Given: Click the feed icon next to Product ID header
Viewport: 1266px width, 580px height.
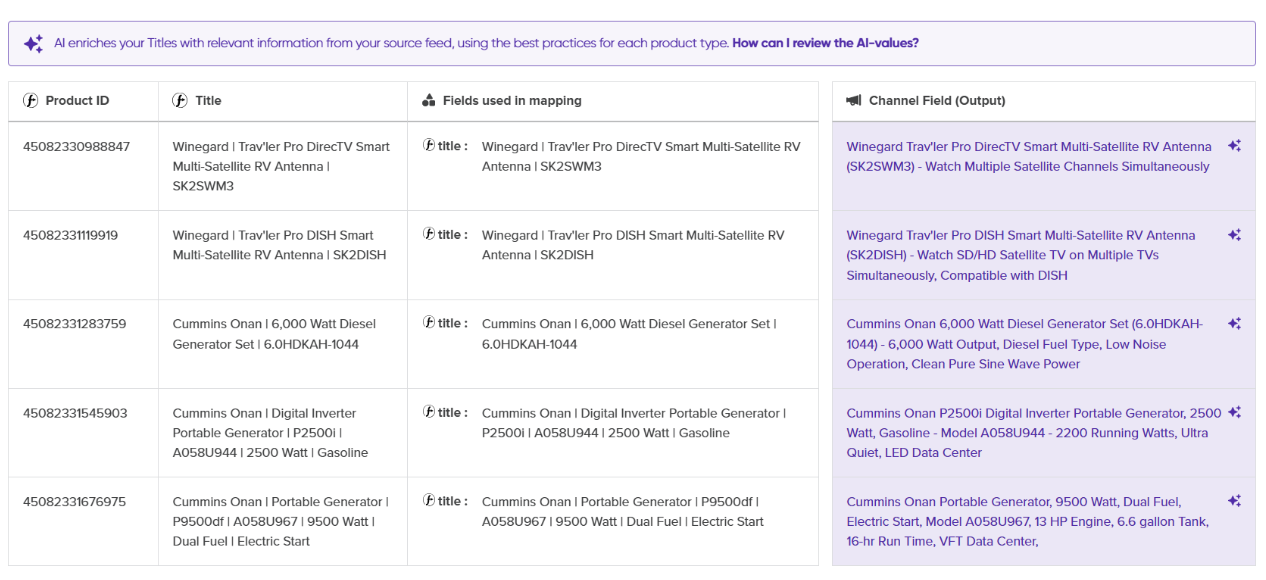Looking at the screenshot, I should (x=30, y=101).
